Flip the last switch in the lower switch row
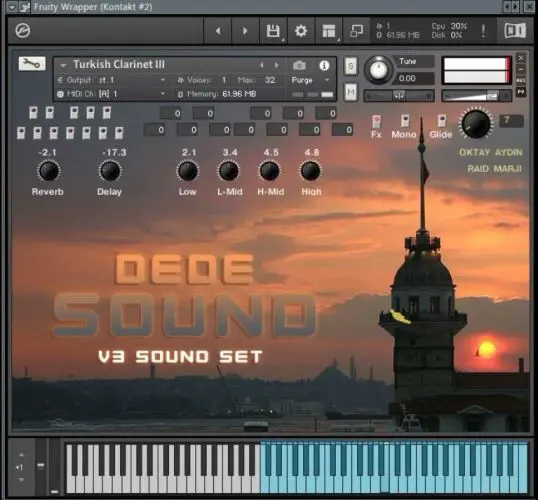Viewport: 538px width, 500px height. pos(119,133)
